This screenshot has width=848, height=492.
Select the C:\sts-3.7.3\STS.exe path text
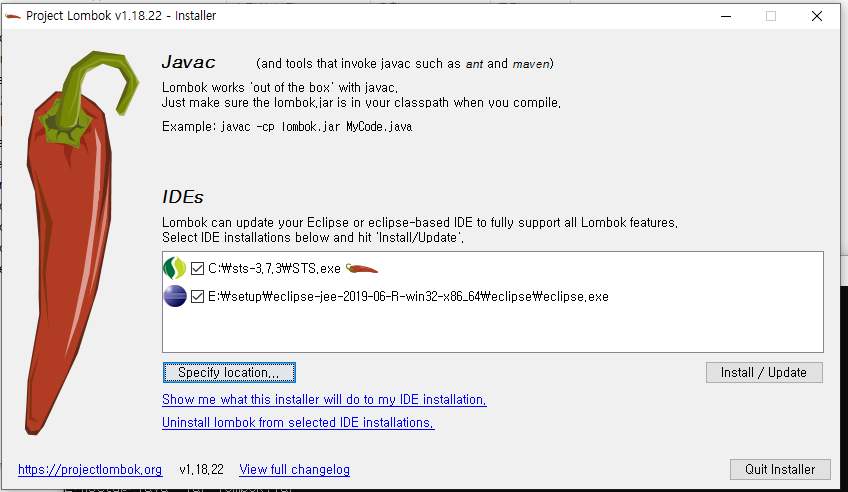coord(274,268)
